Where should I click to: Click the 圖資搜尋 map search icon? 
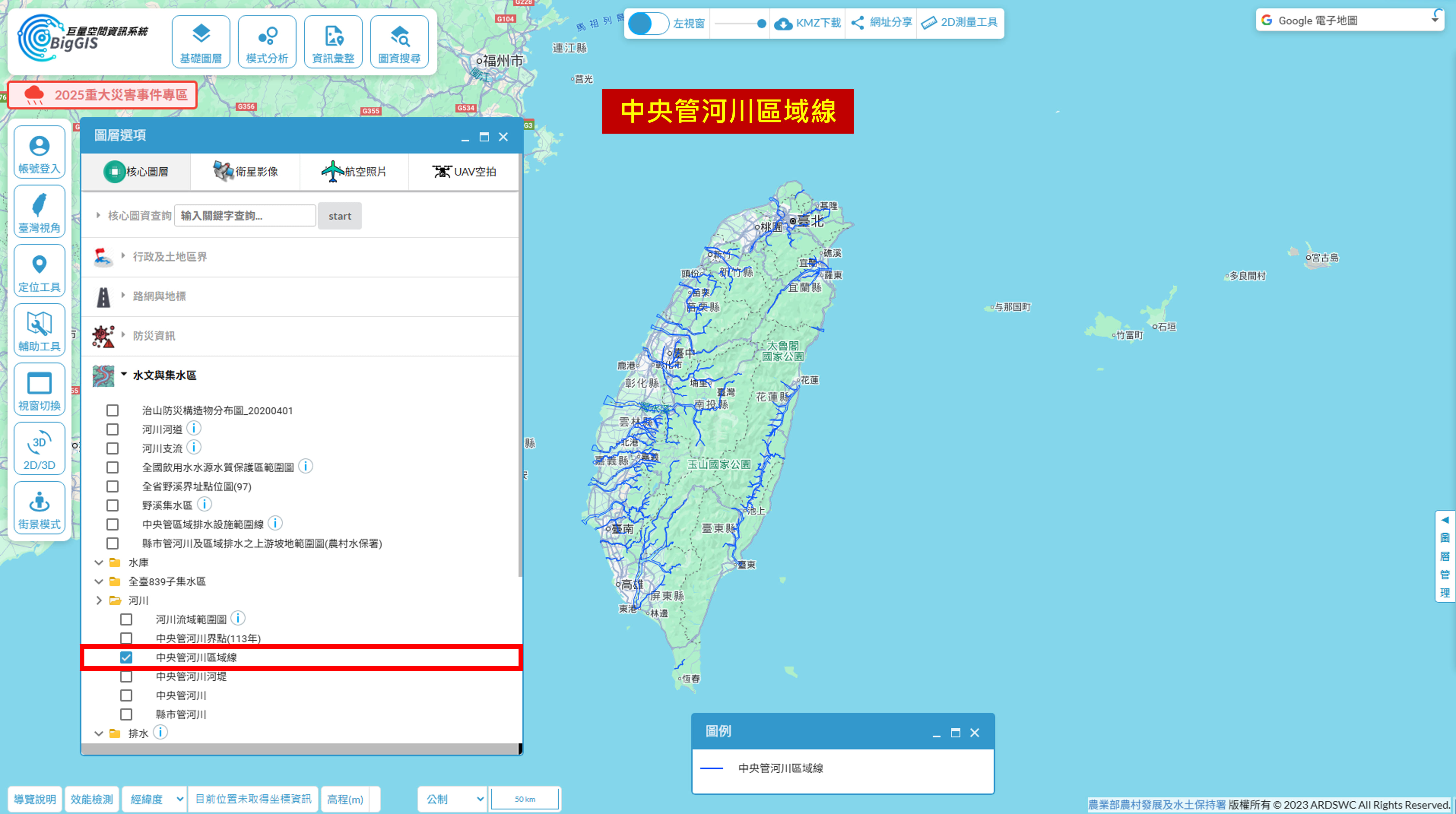[399, 36]
